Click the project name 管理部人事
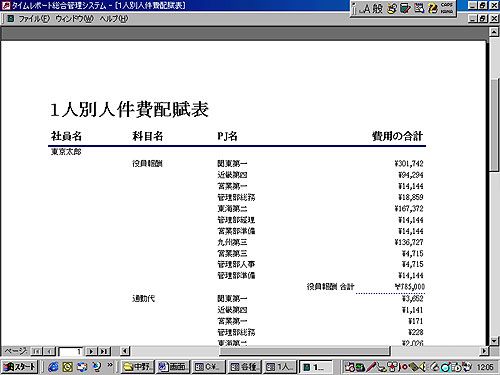Image resolution: width=500 pixels, height=375 pixels. 236,265
